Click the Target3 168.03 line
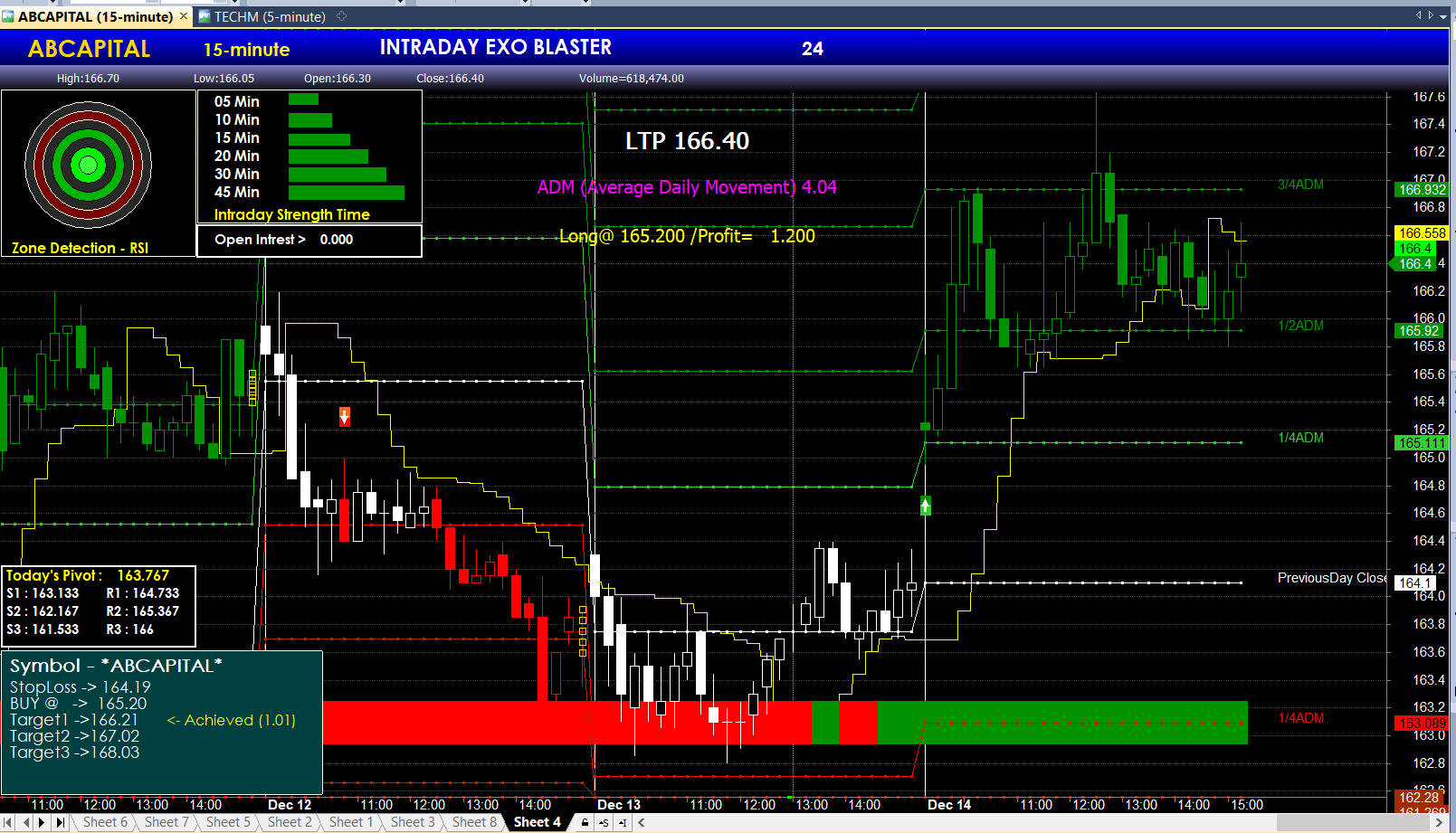 pos(74,753)
